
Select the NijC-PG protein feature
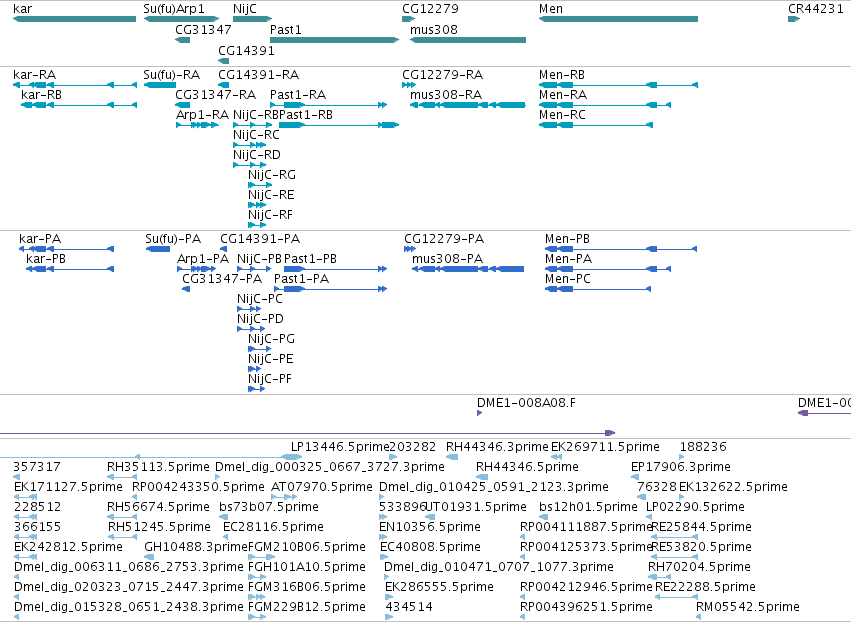[x=259, y=349]
